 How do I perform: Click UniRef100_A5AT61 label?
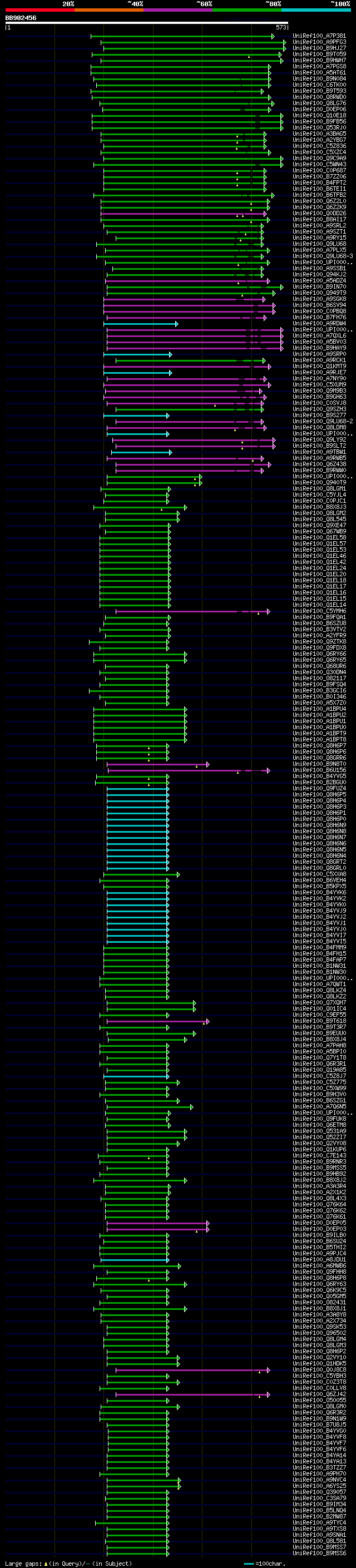click(x=319, y=73)
